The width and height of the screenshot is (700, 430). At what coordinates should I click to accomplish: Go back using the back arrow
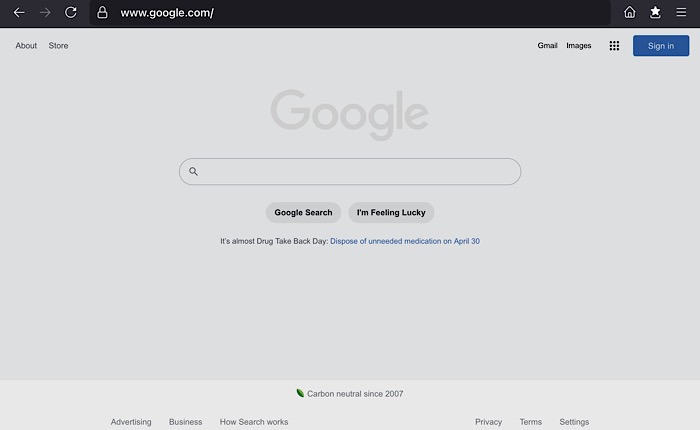(x=19, y=13)
